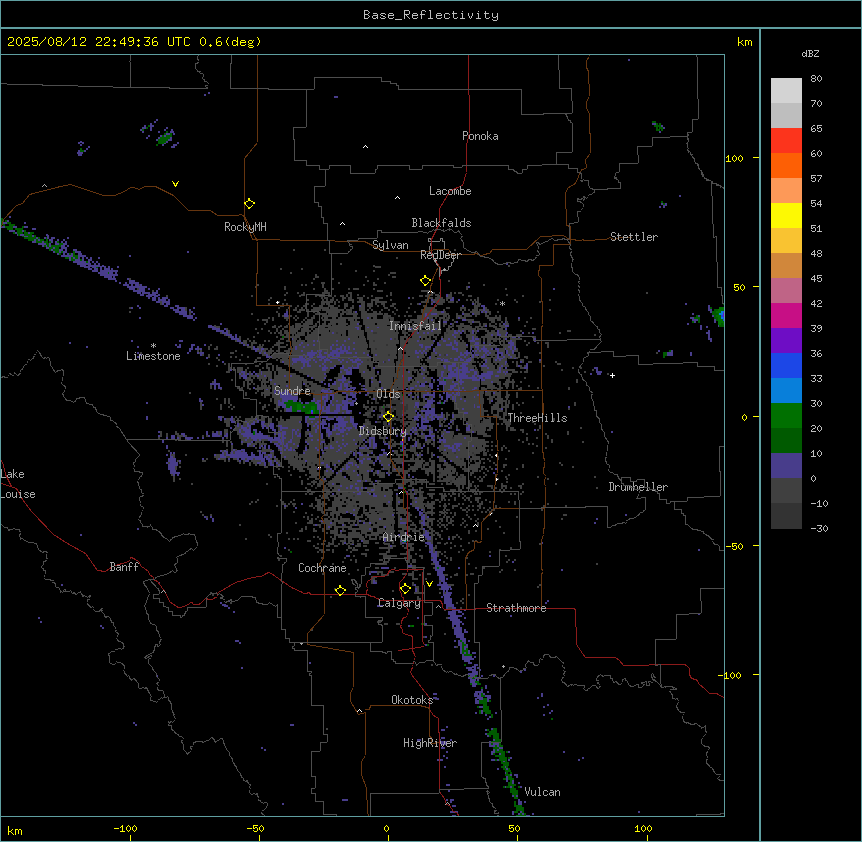Screen dimensions: 862x842
Task: Click the bottom axis -100 km tick label
Action: pos(125,828)
